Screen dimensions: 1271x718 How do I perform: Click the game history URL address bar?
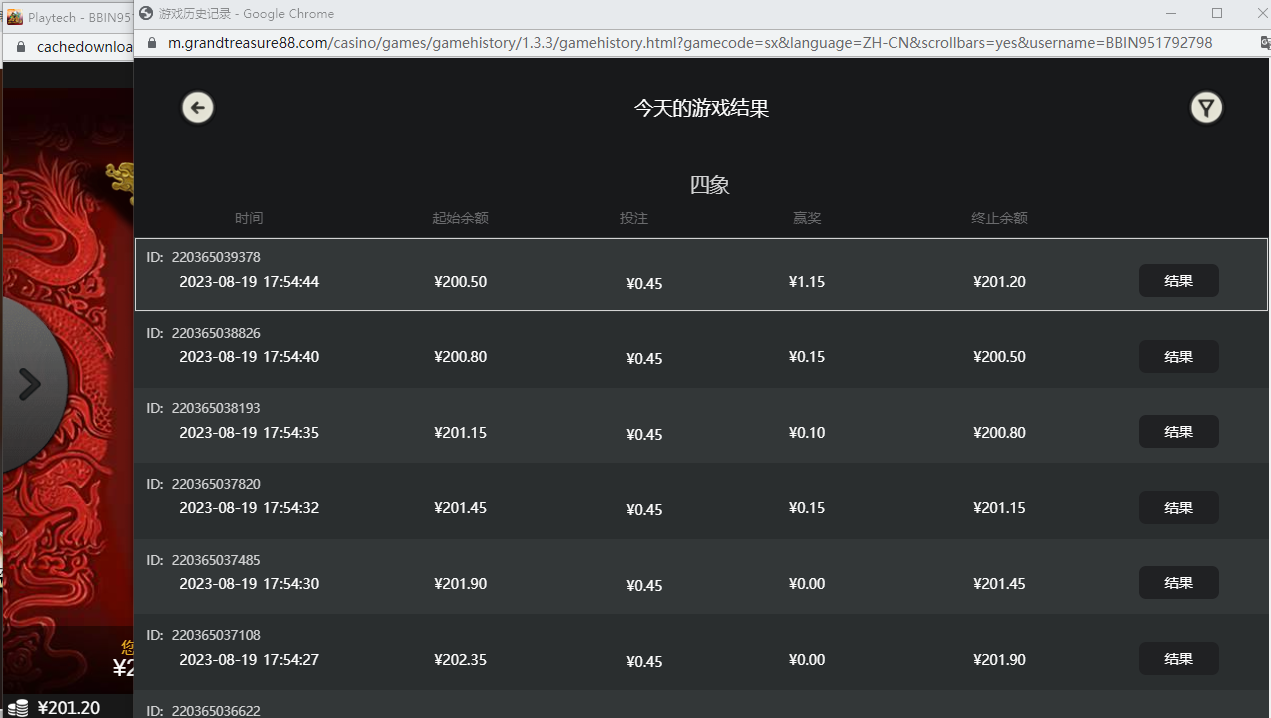tap(690, 43)
